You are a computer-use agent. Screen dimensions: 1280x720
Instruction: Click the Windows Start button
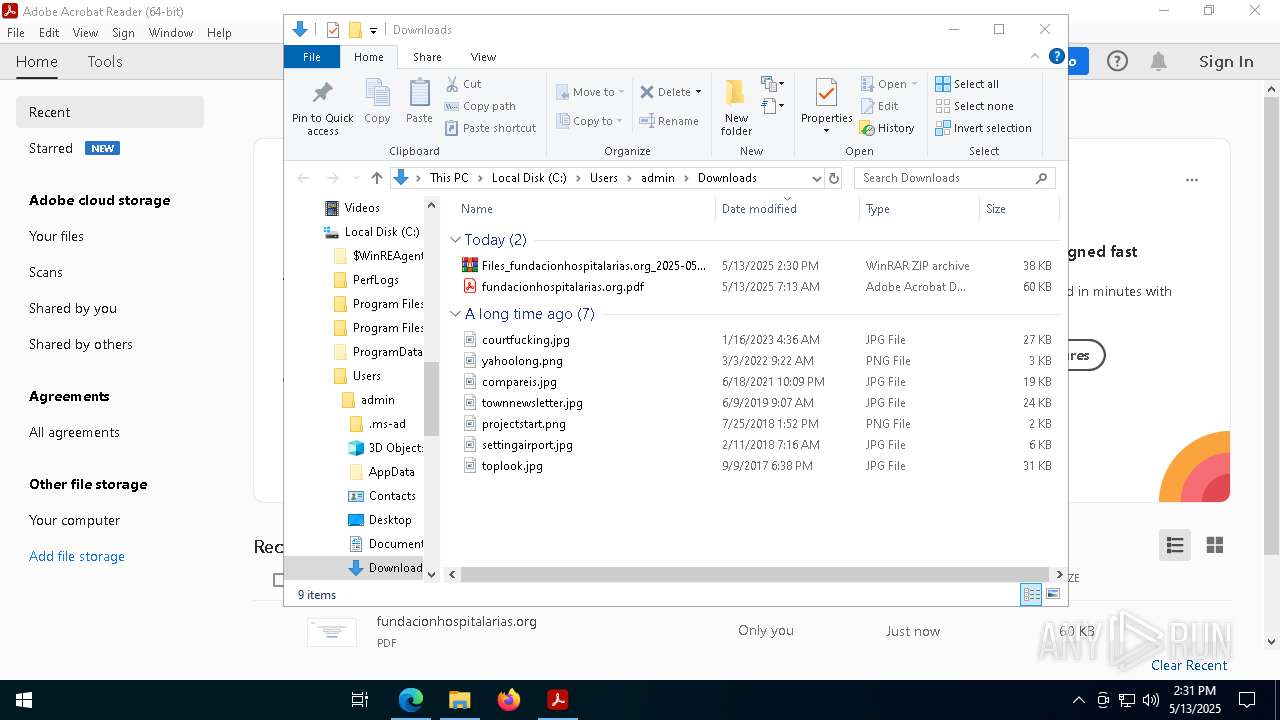tap(23, 700)
